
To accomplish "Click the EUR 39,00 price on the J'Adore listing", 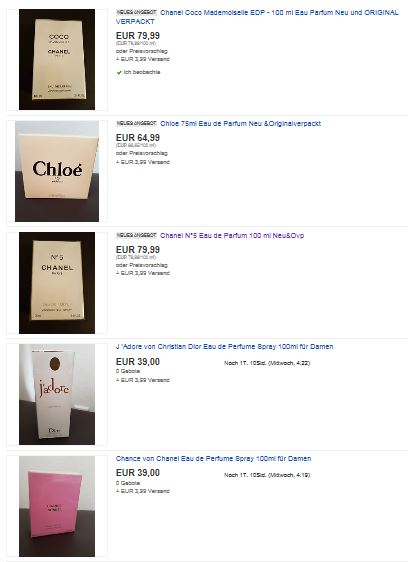I will 138,362.
